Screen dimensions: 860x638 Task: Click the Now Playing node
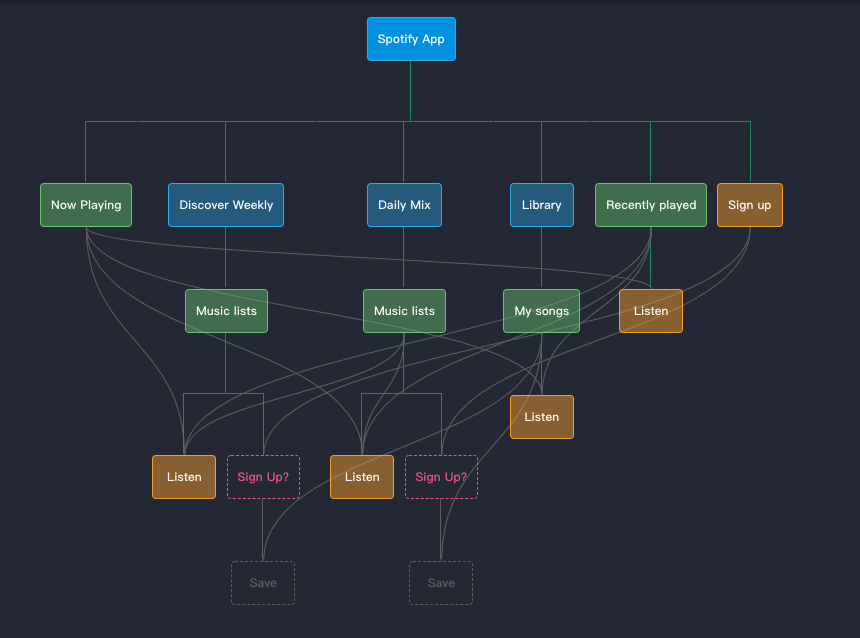point(85,204)
